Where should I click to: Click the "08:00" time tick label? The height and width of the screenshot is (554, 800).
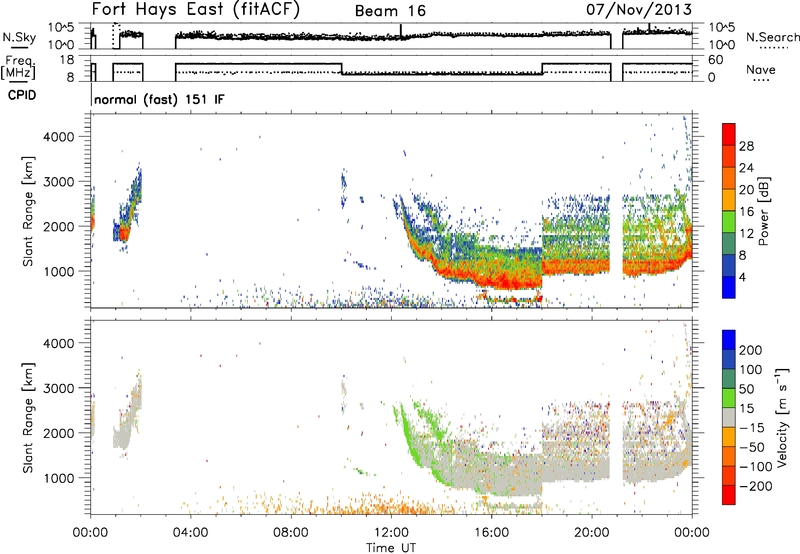click(291, 533)
